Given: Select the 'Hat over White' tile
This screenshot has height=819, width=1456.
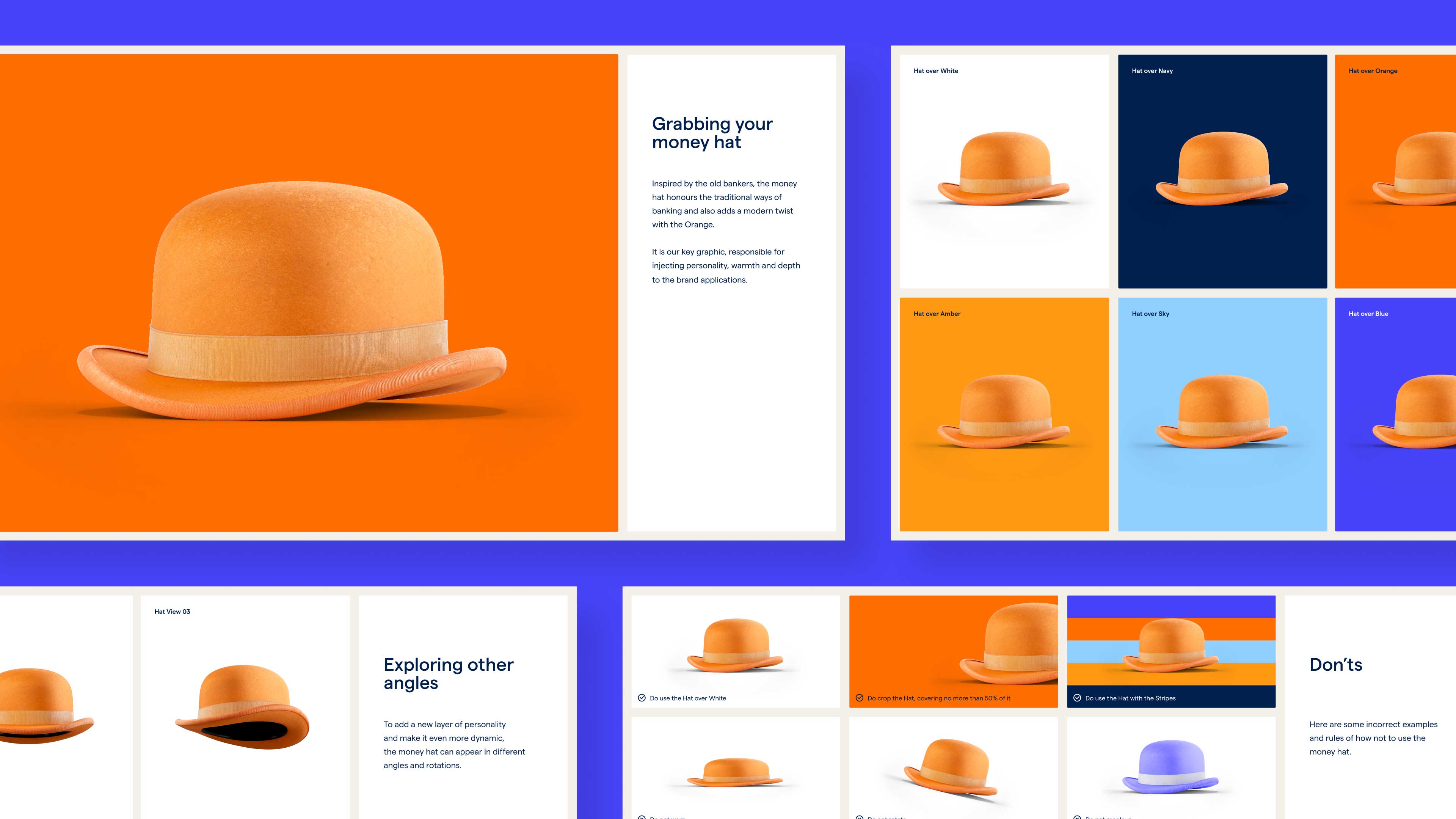Looking at the screenshot, I should (1004, 171).
